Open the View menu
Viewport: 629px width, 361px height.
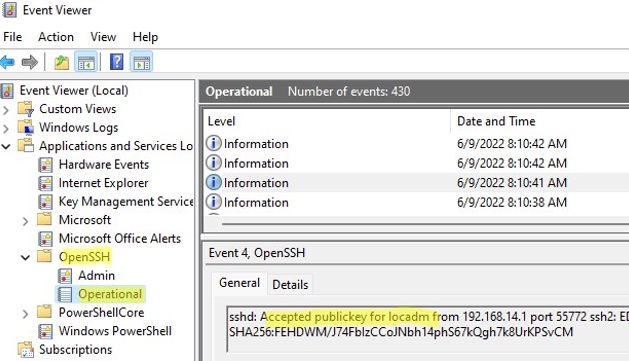pyautogui.click(x=103, y=37)
